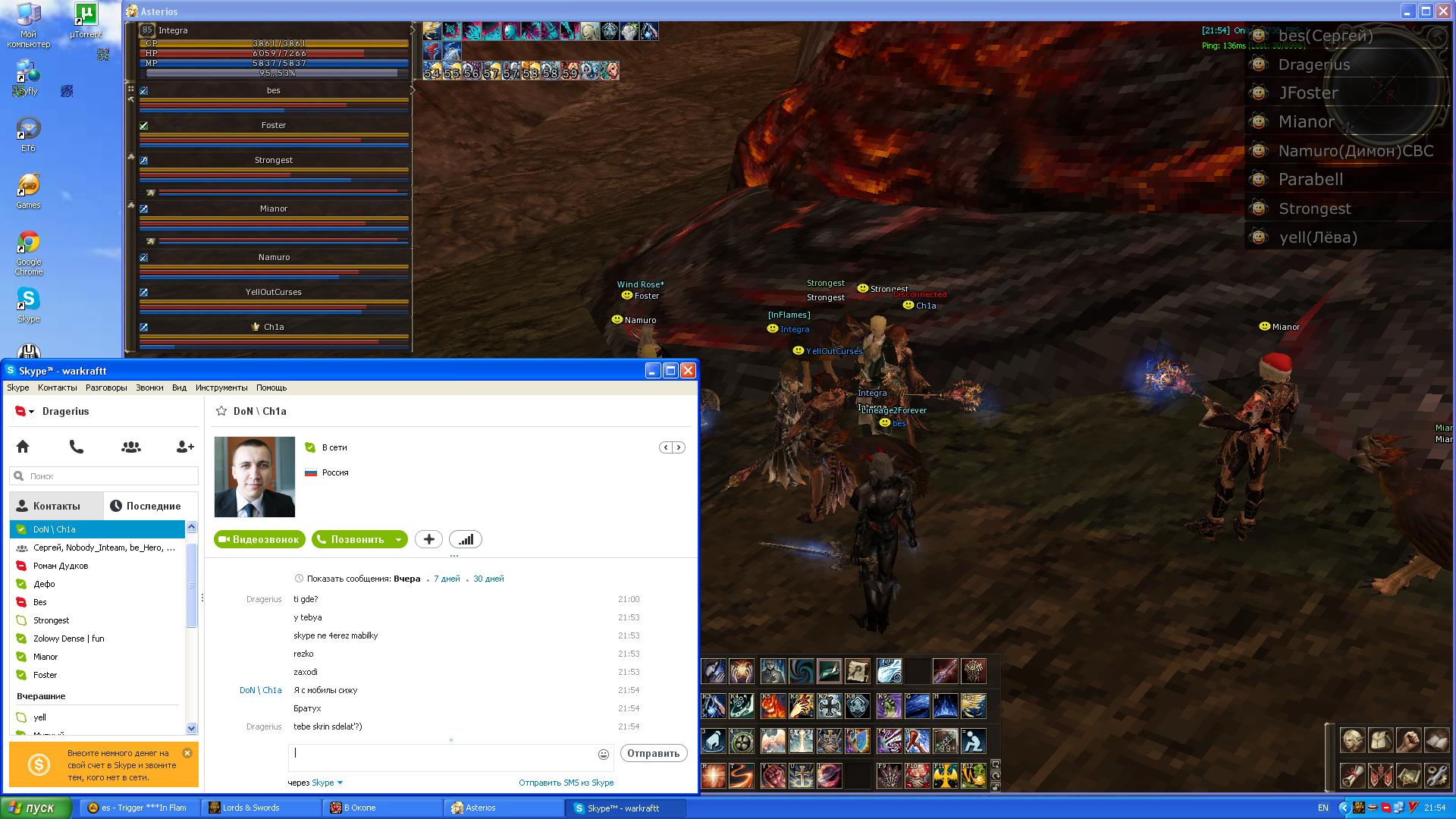Rotate the shortcut bar orientation icon
The width and height of the screenshot is (1456, 819).
tap(996, 776)
